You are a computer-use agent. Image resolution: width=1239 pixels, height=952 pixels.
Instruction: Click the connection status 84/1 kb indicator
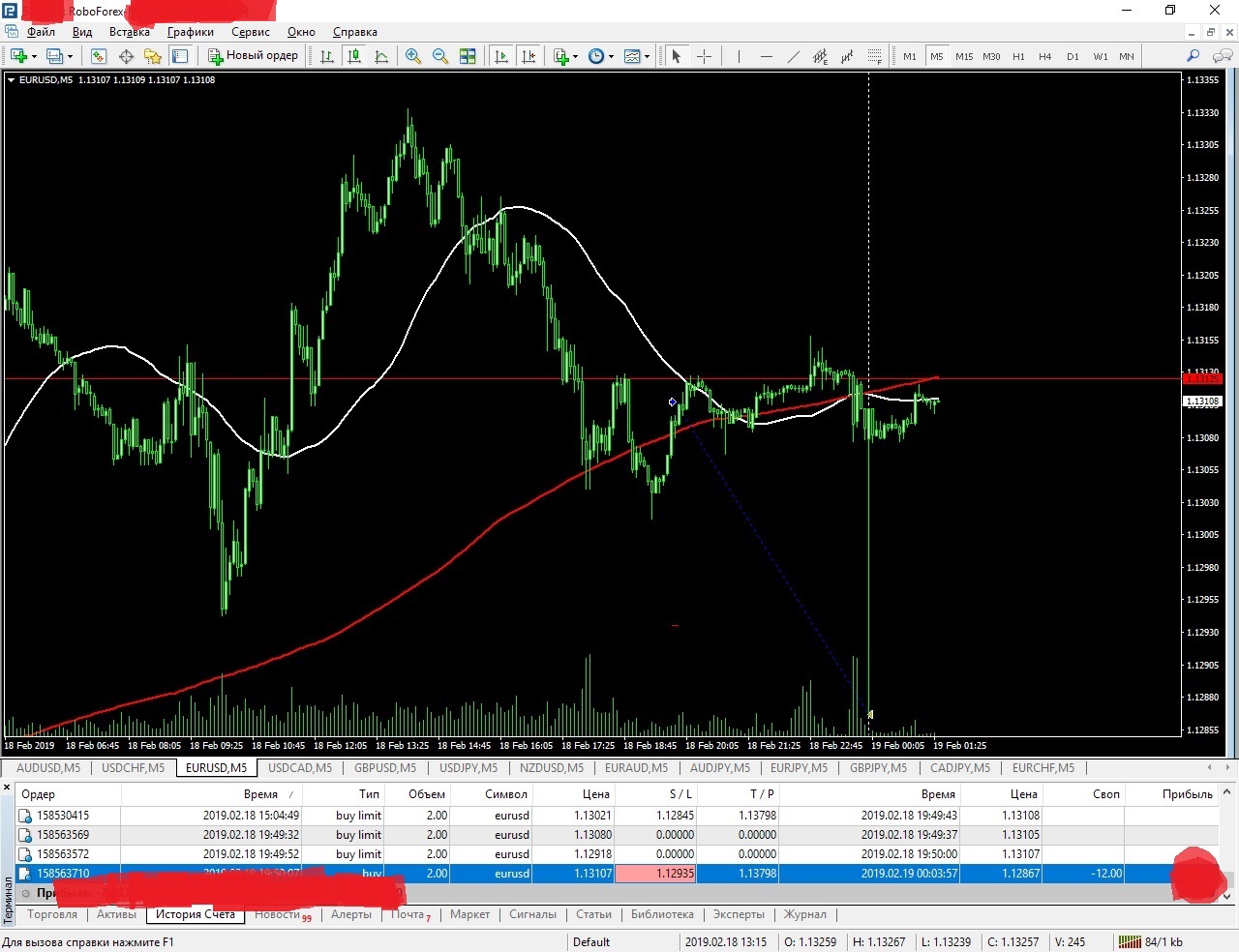click(x=1151, y=942)
